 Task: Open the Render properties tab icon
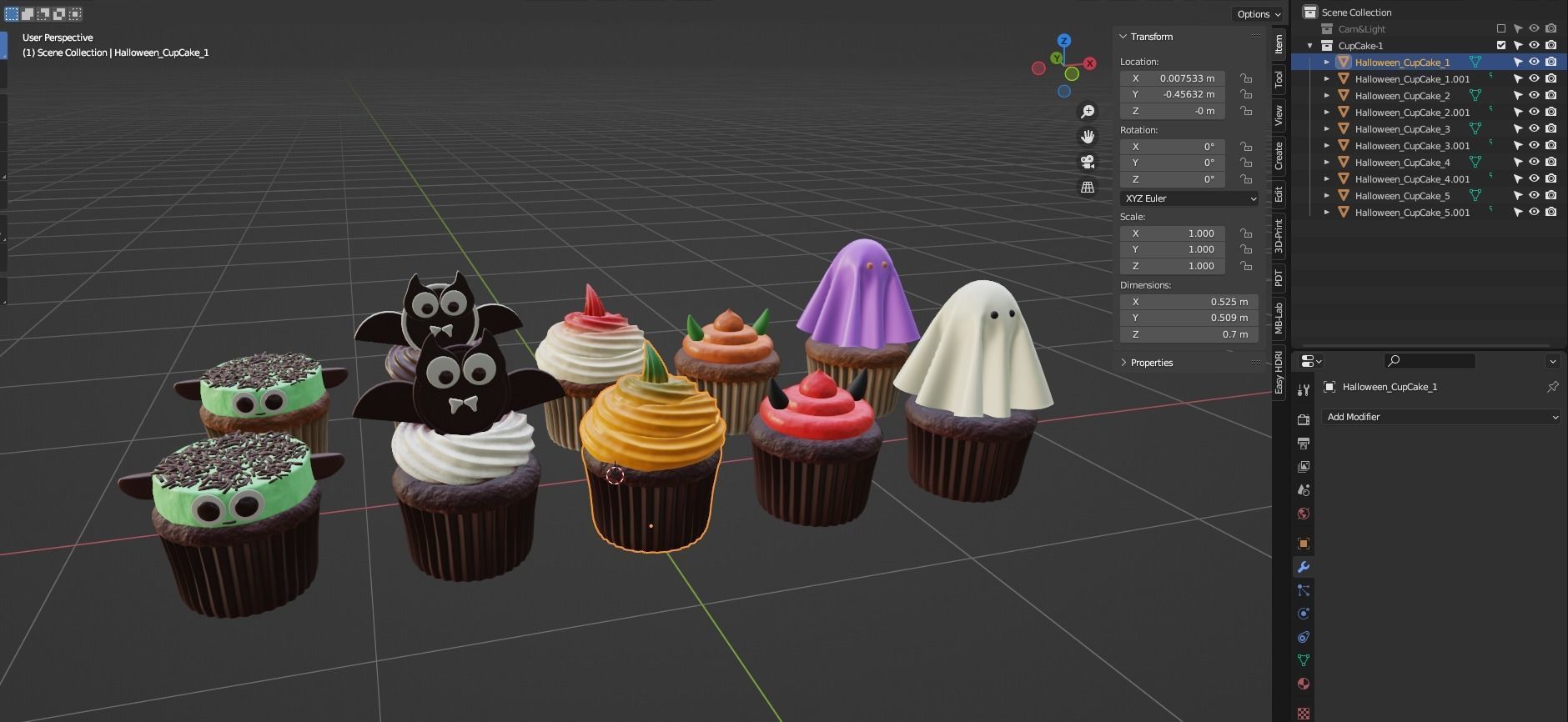click(1304, 419)
